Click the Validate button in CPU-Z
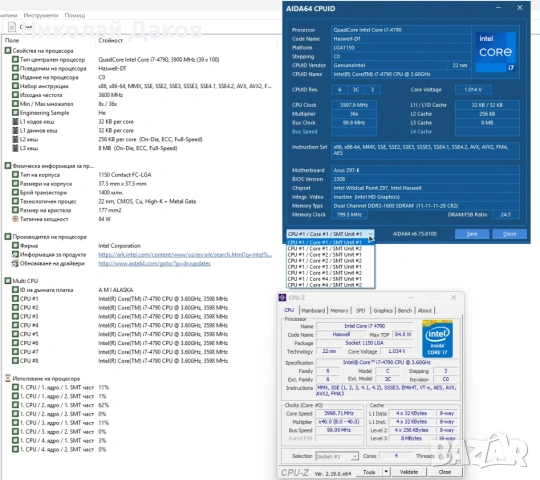 tap(409, 472)
